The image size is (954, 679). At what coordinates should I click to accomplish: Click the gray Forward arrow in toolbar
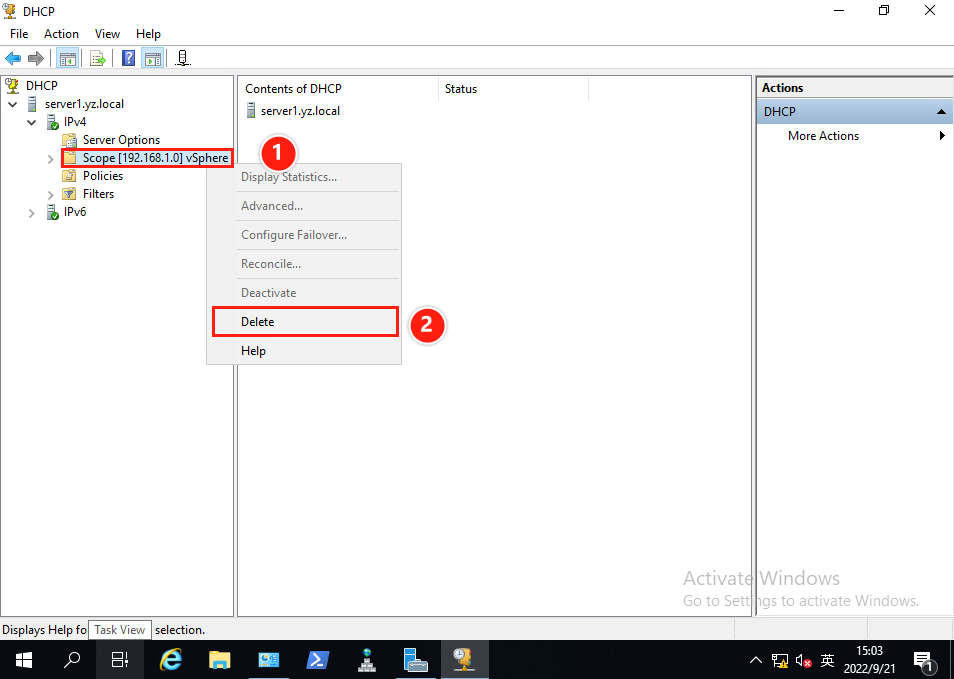(36, 58)
